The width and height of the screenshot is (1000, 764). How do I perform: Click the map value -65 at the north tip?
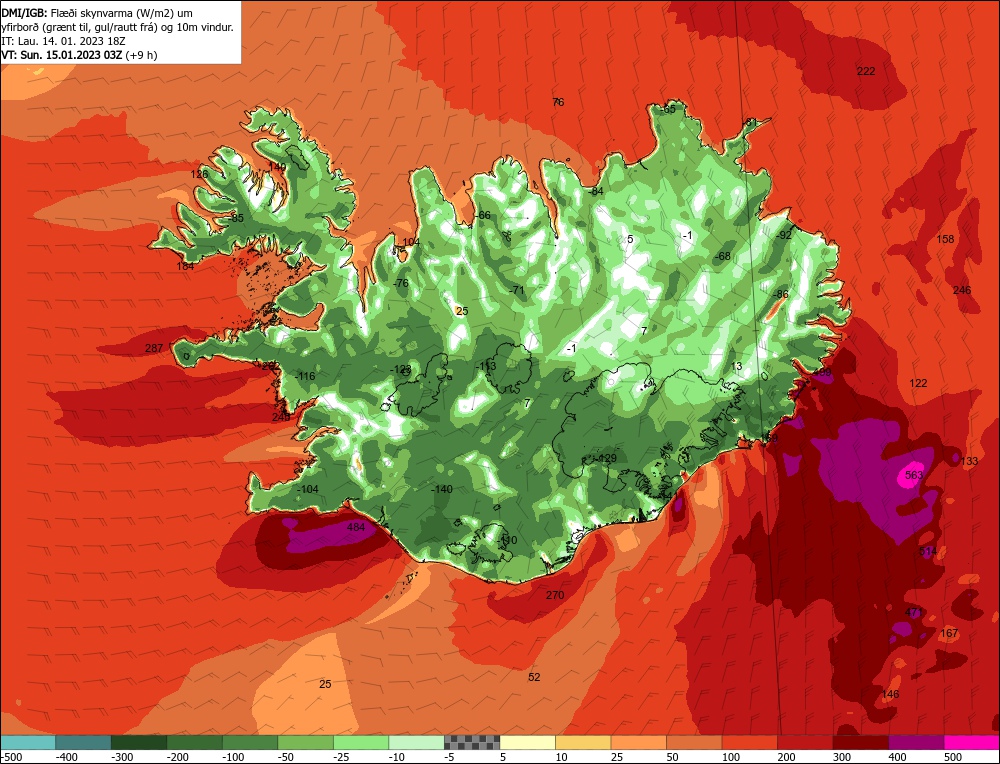667,110
